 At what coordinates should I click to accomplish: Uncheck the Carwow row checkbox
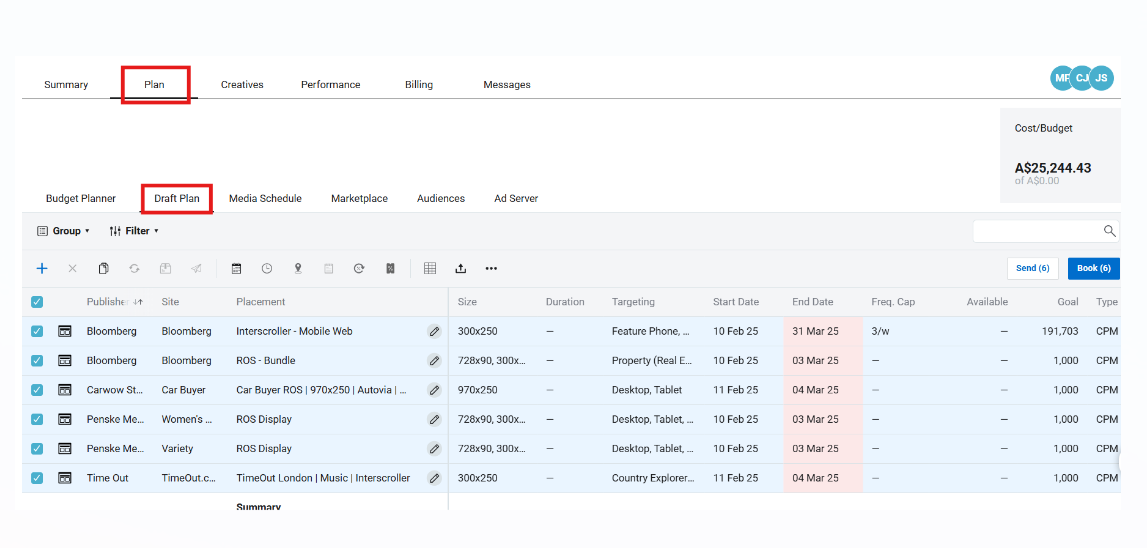tap(37, 390)
